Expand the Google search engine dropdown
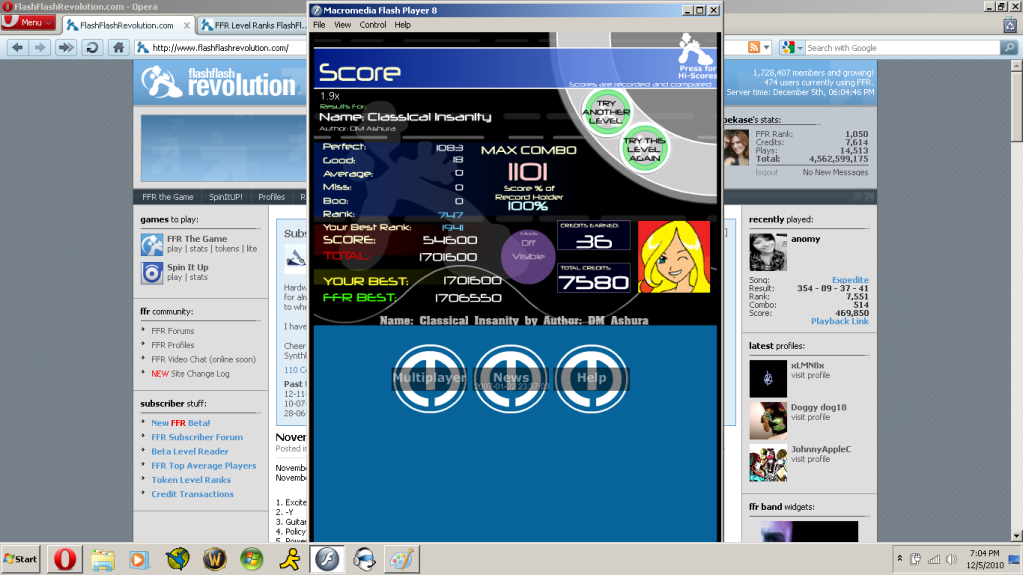Screen dimensions: 1023x575 click(792, 47)
